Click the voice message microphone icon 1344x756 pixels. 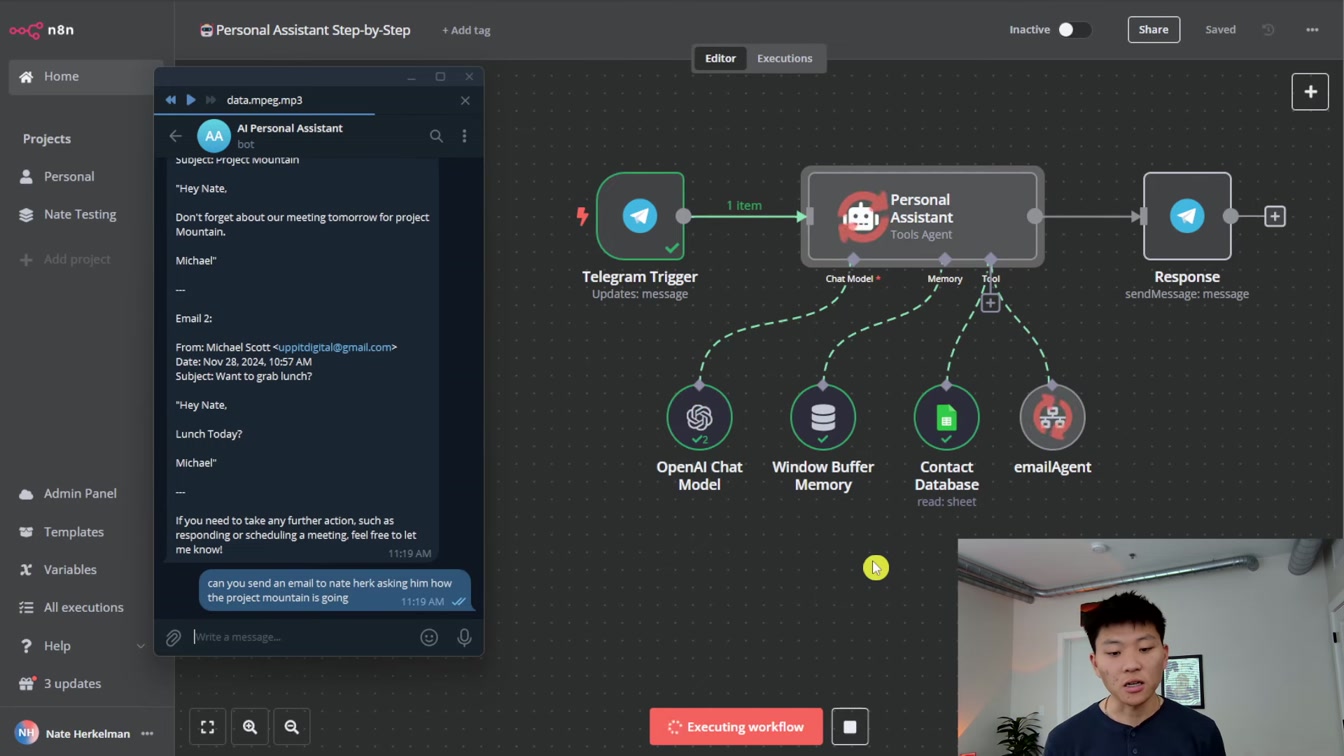464,637
